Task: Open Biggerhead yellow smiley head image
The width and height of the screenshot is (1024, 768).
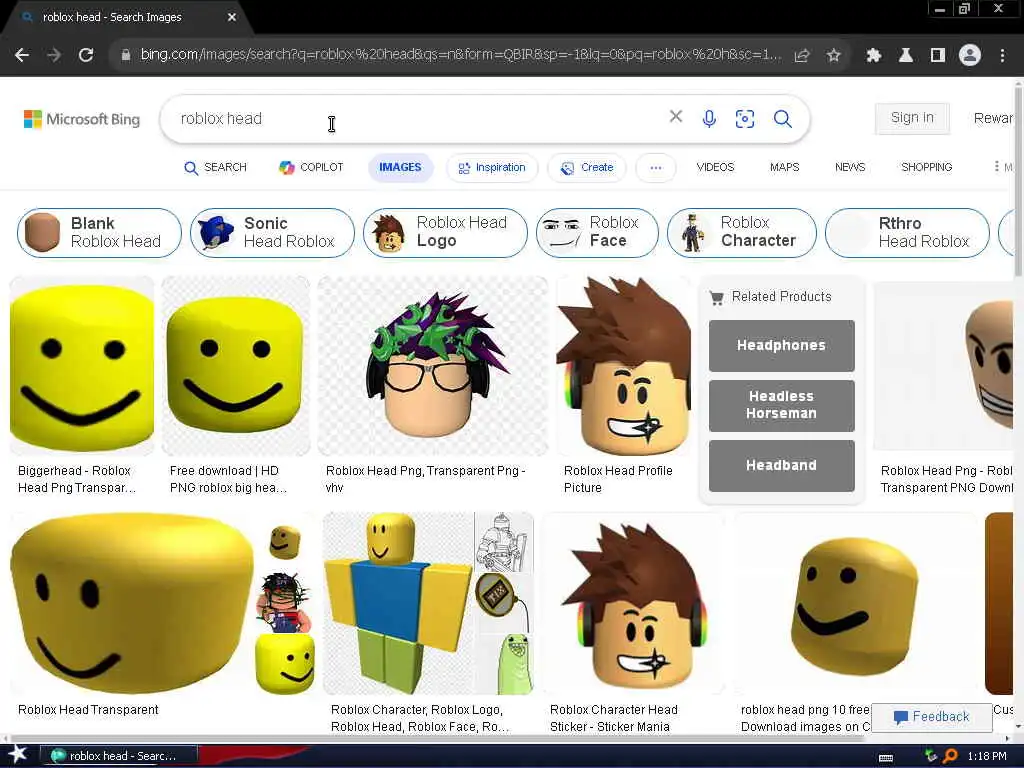Action: [x=82, y=366]
